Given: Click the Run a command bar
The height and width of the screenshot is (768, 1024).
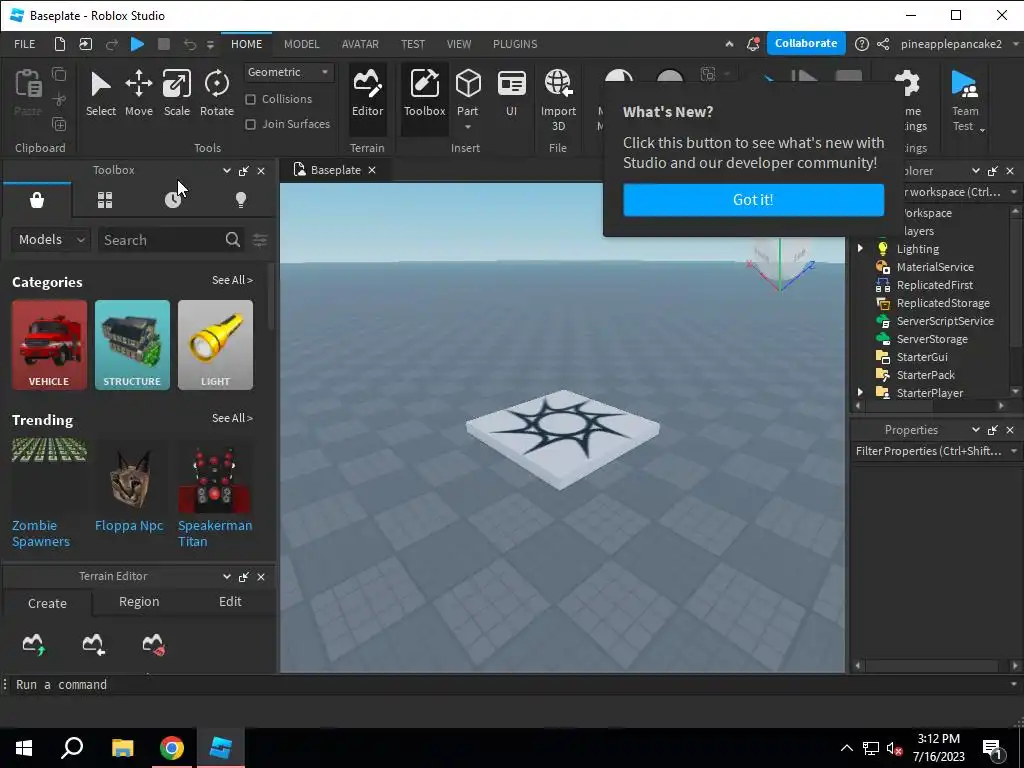Looking at the screenshot, I should 509,684.
